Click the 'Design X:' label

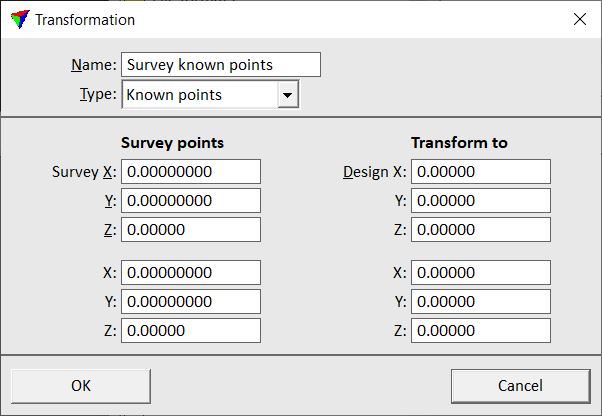click(374, 172)
